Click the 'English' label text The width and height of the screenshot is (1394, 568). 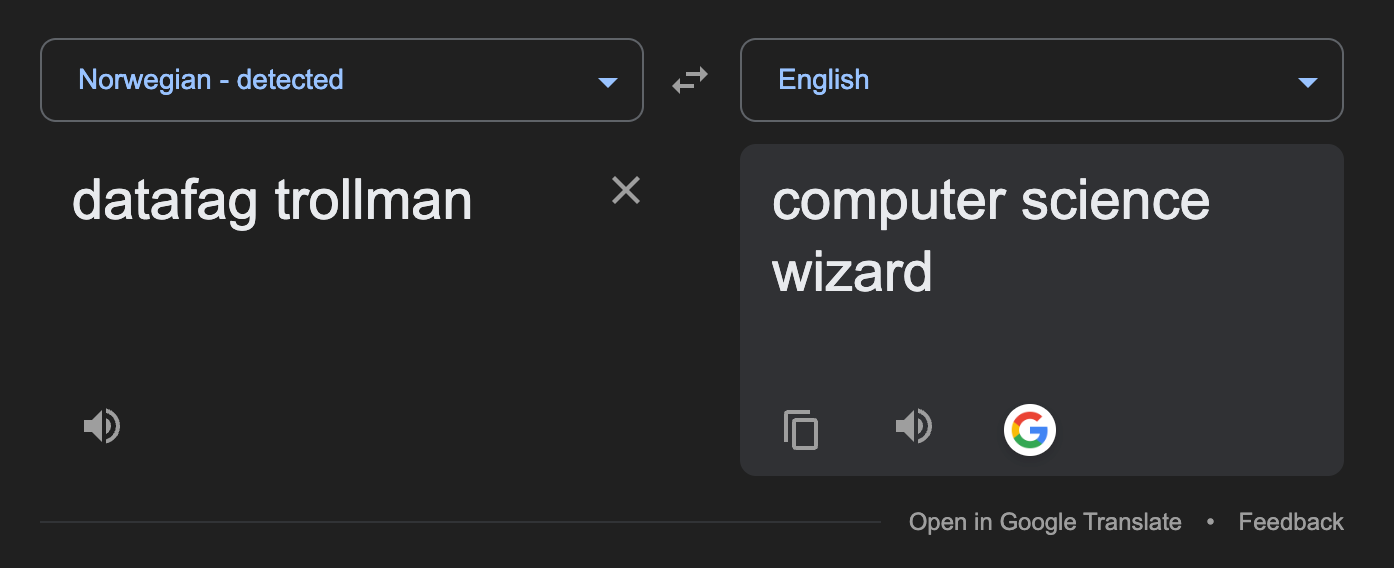(x=824, y=80)
